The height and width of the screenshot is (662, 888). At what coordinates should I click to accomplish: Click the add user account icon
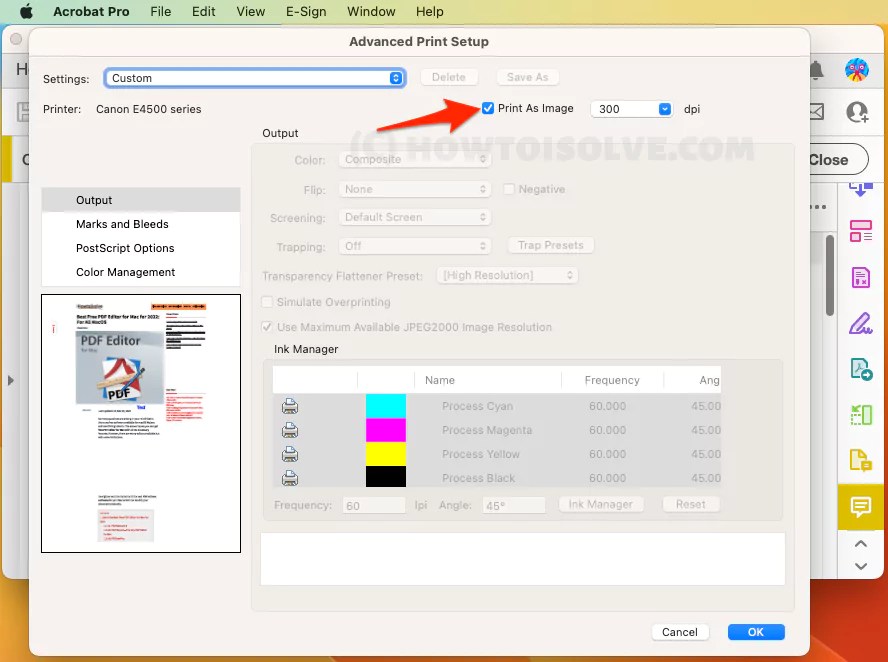[856, 112]
